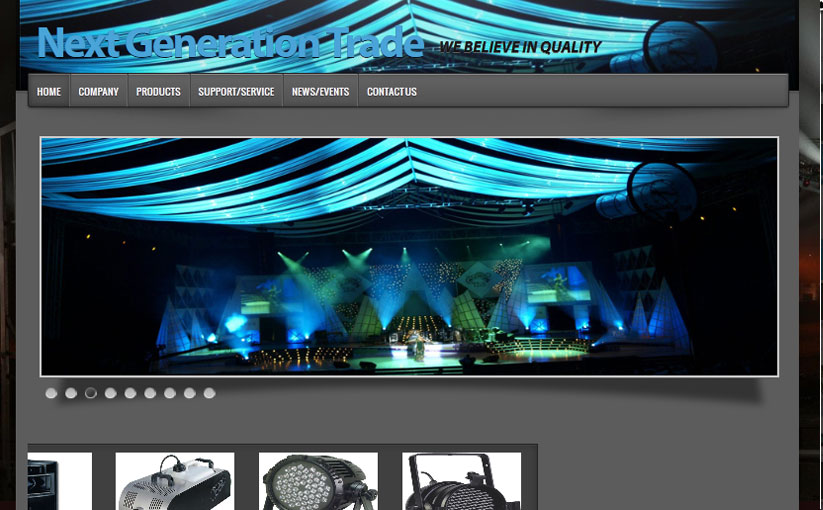Jump to the fifth slide dot
Screen dimensions: 823x510
(x=130, y=393)
